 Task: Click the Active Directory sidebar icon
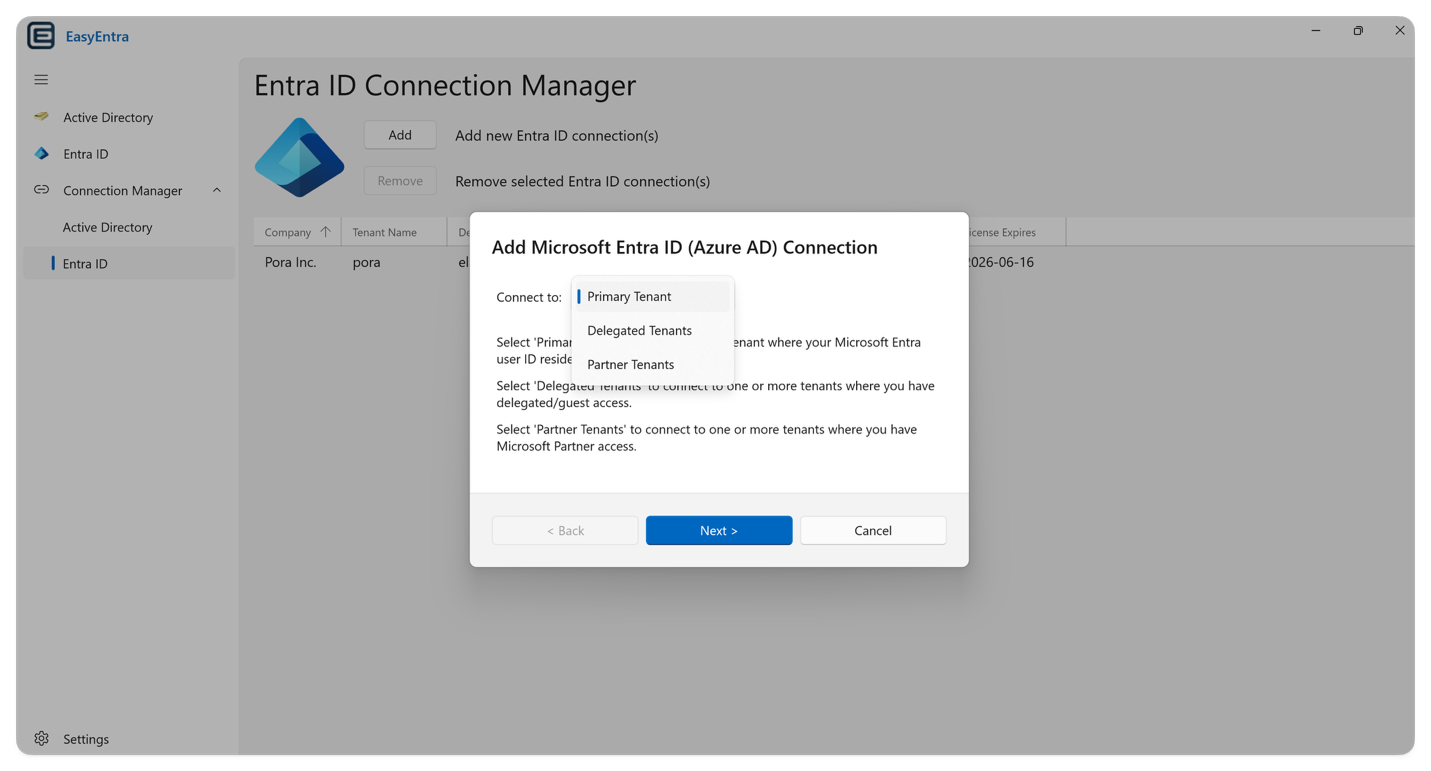coord(41,117)
